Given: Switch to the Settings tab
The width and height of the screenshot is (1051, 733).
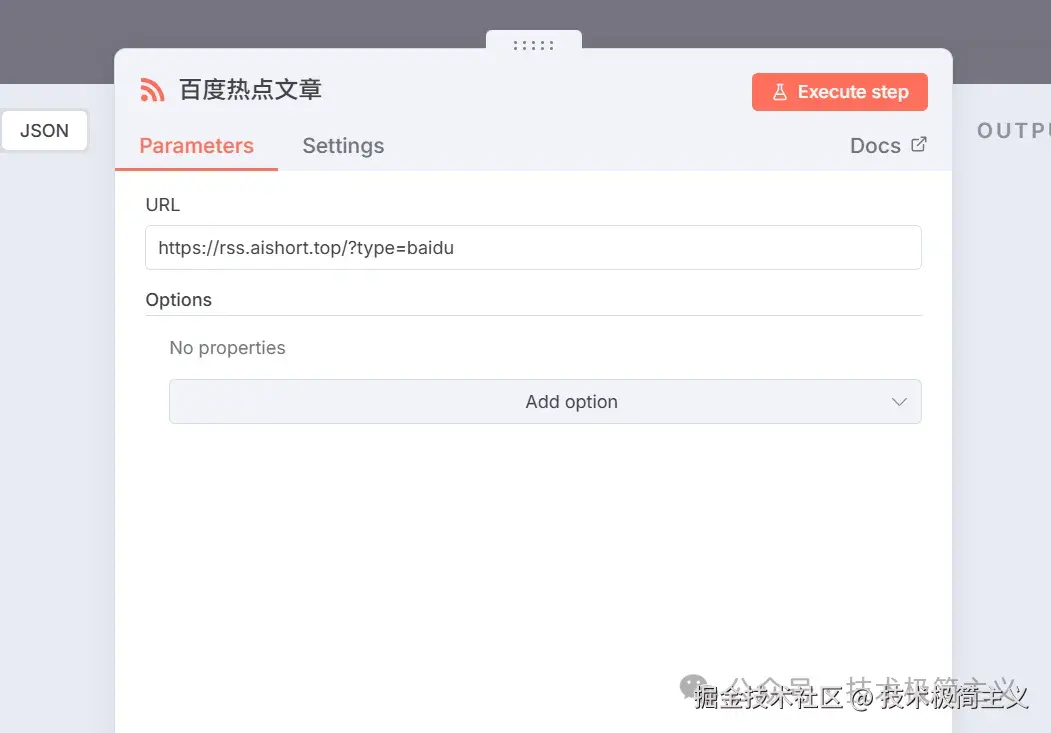Looking at the screenshot, I should [x=343, y=146].
